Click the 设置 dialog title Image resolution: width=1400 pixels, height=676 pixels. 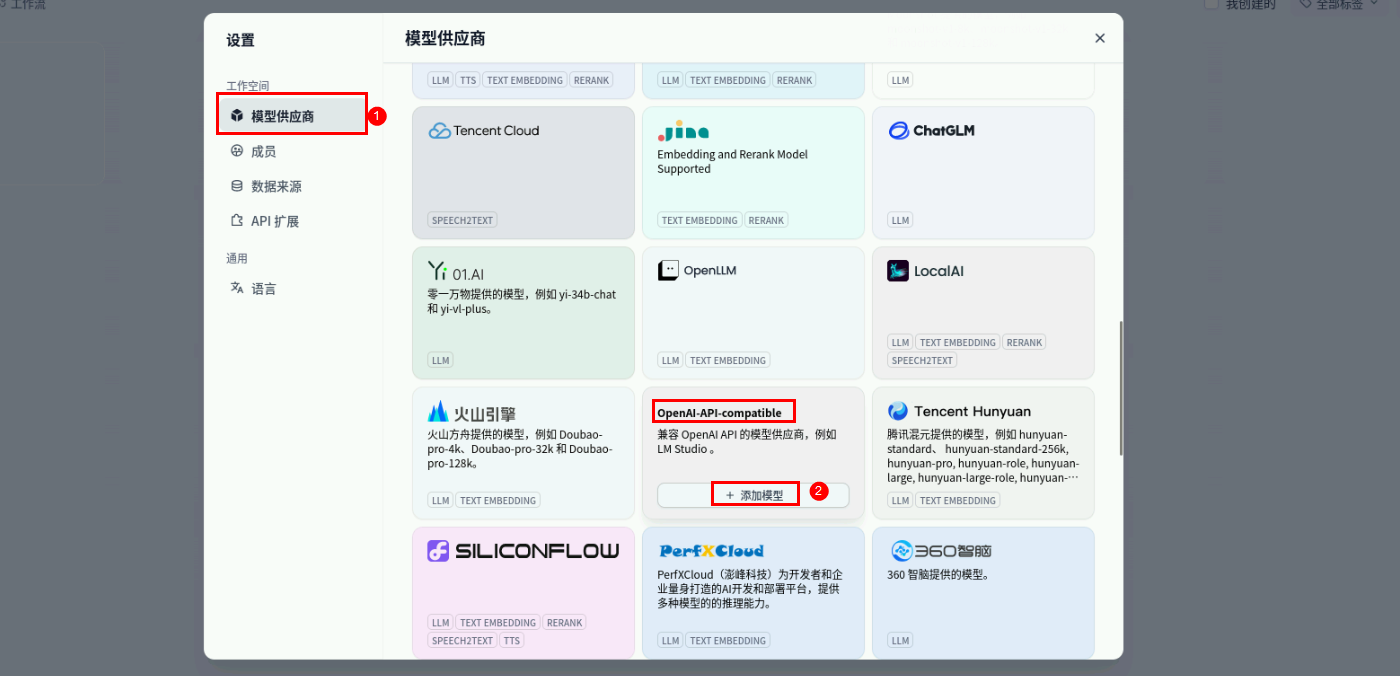pyautogui.click(x=240, y=40)
